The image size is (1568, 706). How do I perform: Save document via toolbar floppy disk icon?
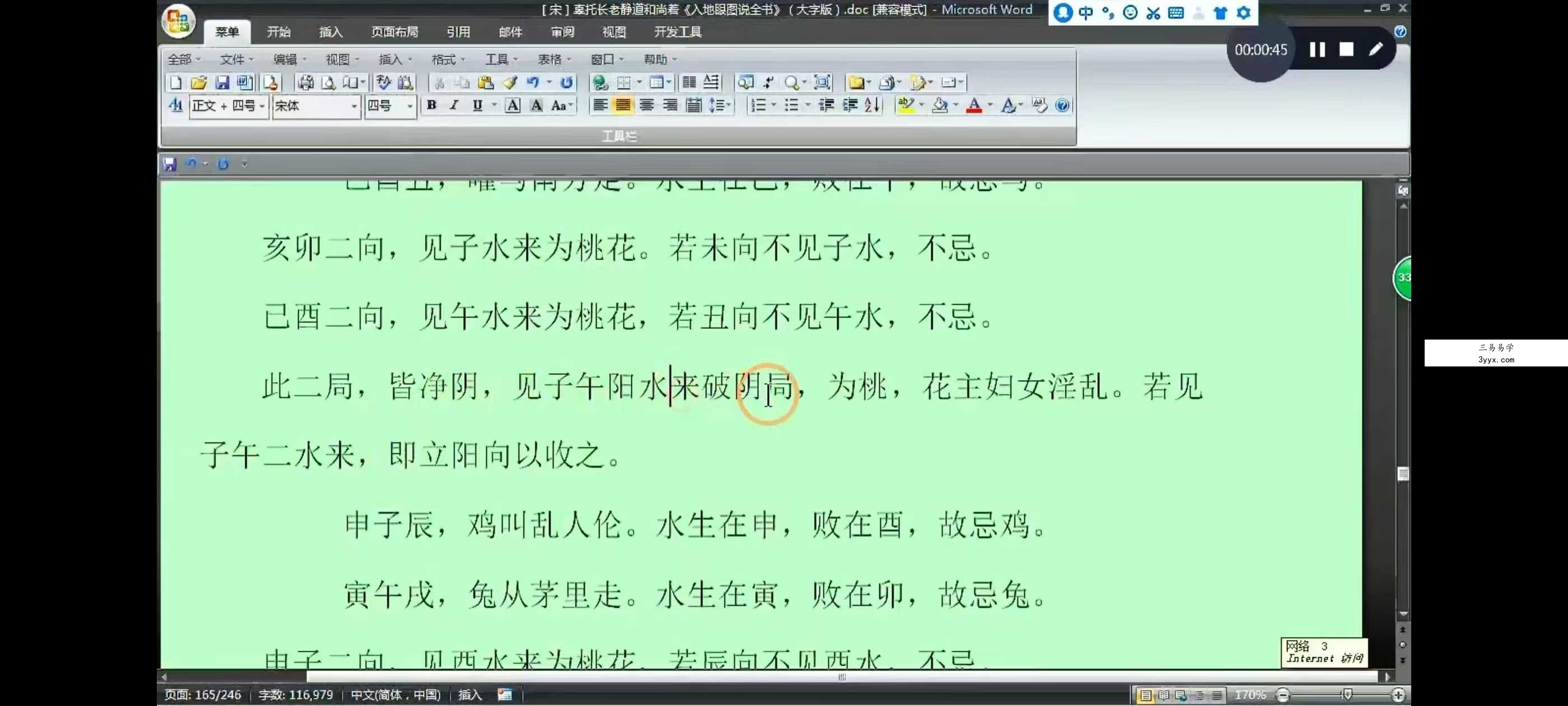click(222, 82)
